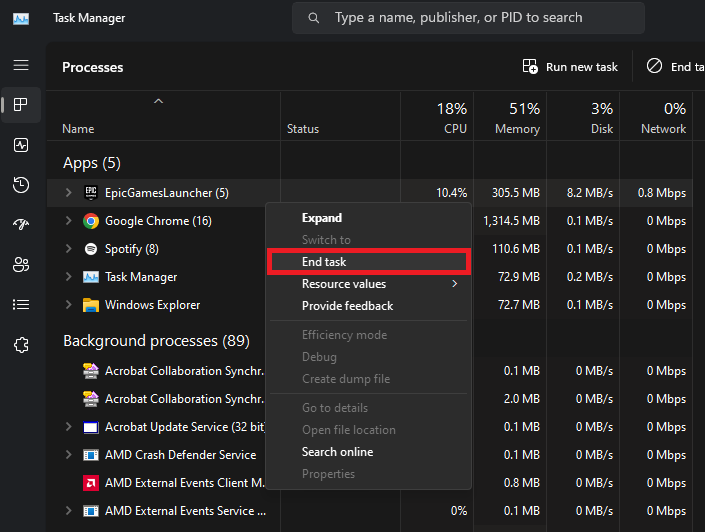Choose End task in the context menu

pyautogui.click(x=368, y=262)
